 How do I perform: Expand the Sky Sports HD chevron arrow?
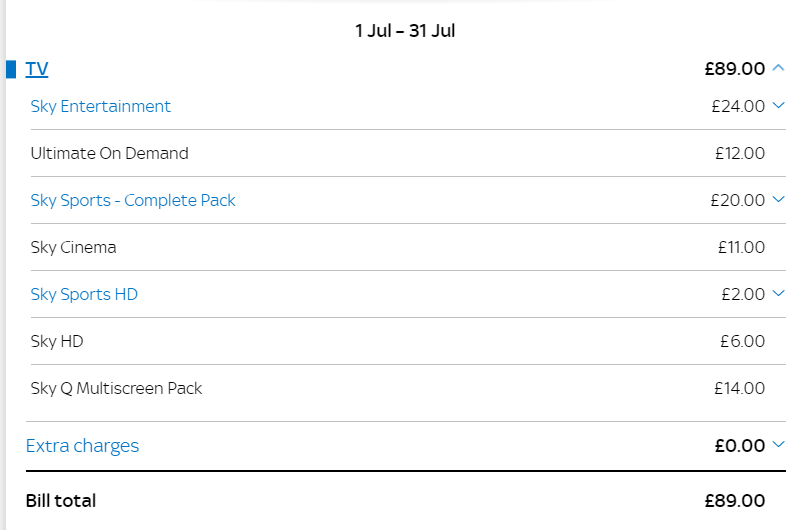tap(779, 293)
